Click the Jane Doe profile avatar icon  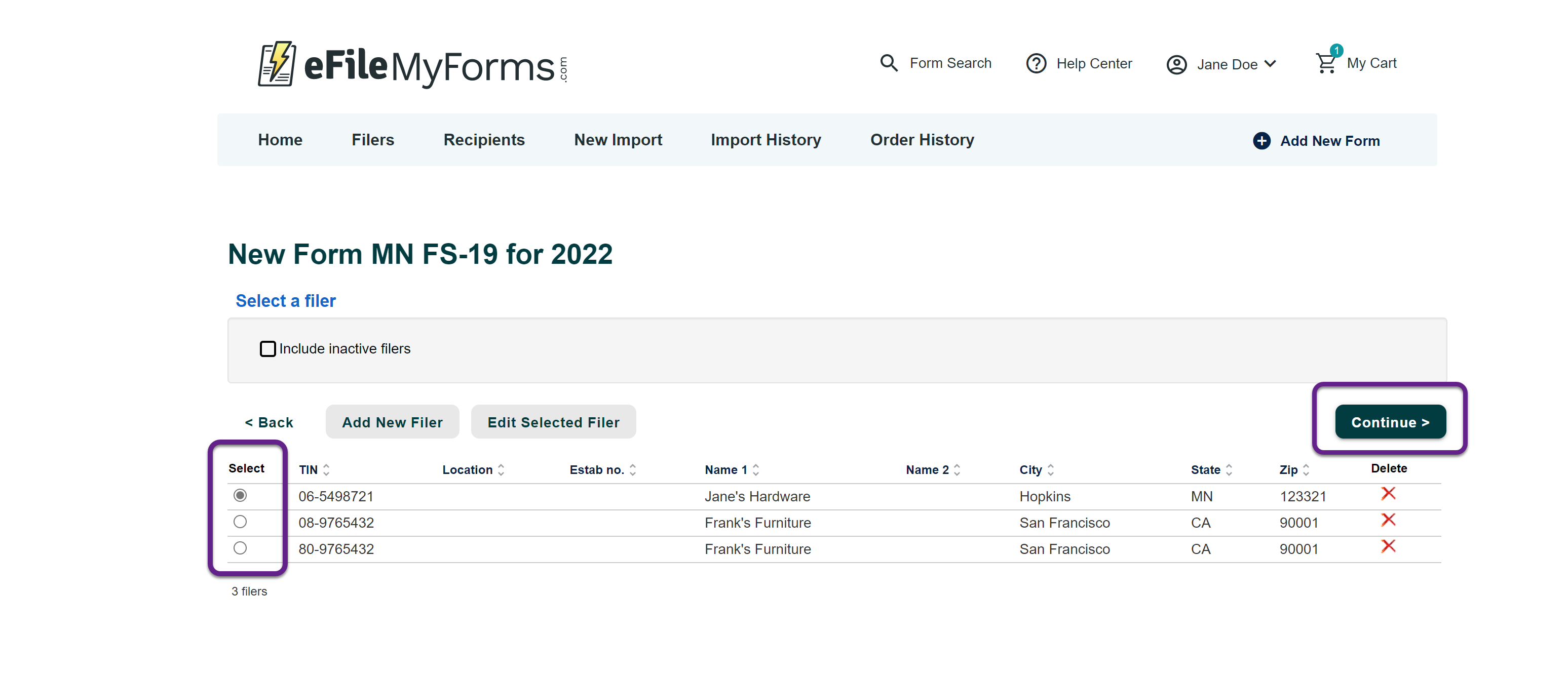(x=1175, y=64)
